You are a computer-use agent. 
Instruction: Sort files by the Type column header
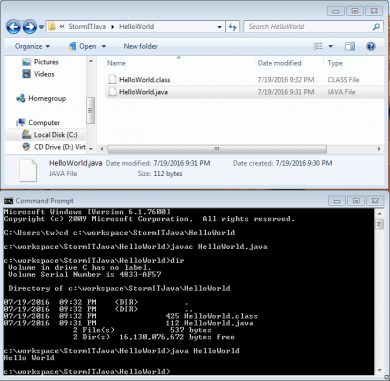click(x=335, y=63)
